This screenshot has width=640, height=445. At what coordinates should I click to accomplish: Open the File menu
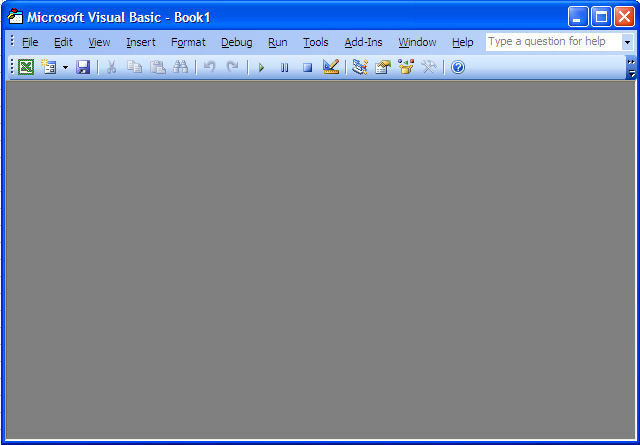[30, 42]
